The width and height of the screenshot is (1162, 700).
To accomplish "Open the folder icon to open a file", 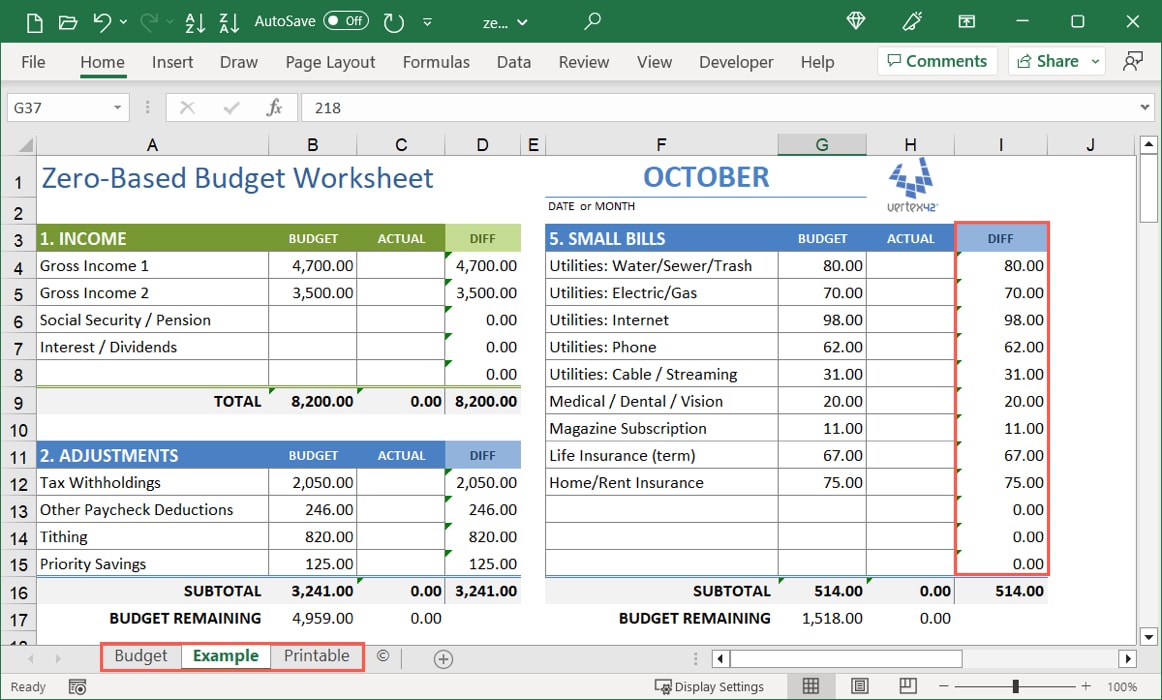I will [x=67, y=21].
